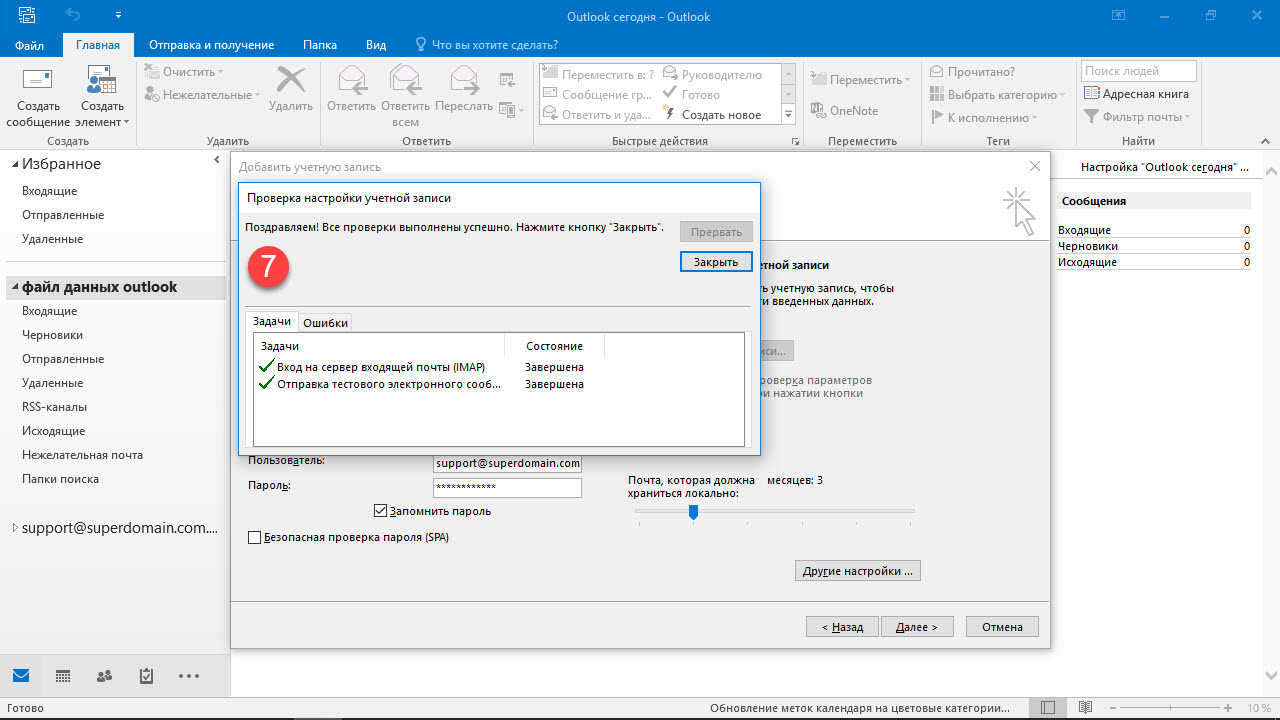Image resolution: width=1280 pixels, height=720 pixels.
Task: Click the Пароль input field
Action: point(507,488)
